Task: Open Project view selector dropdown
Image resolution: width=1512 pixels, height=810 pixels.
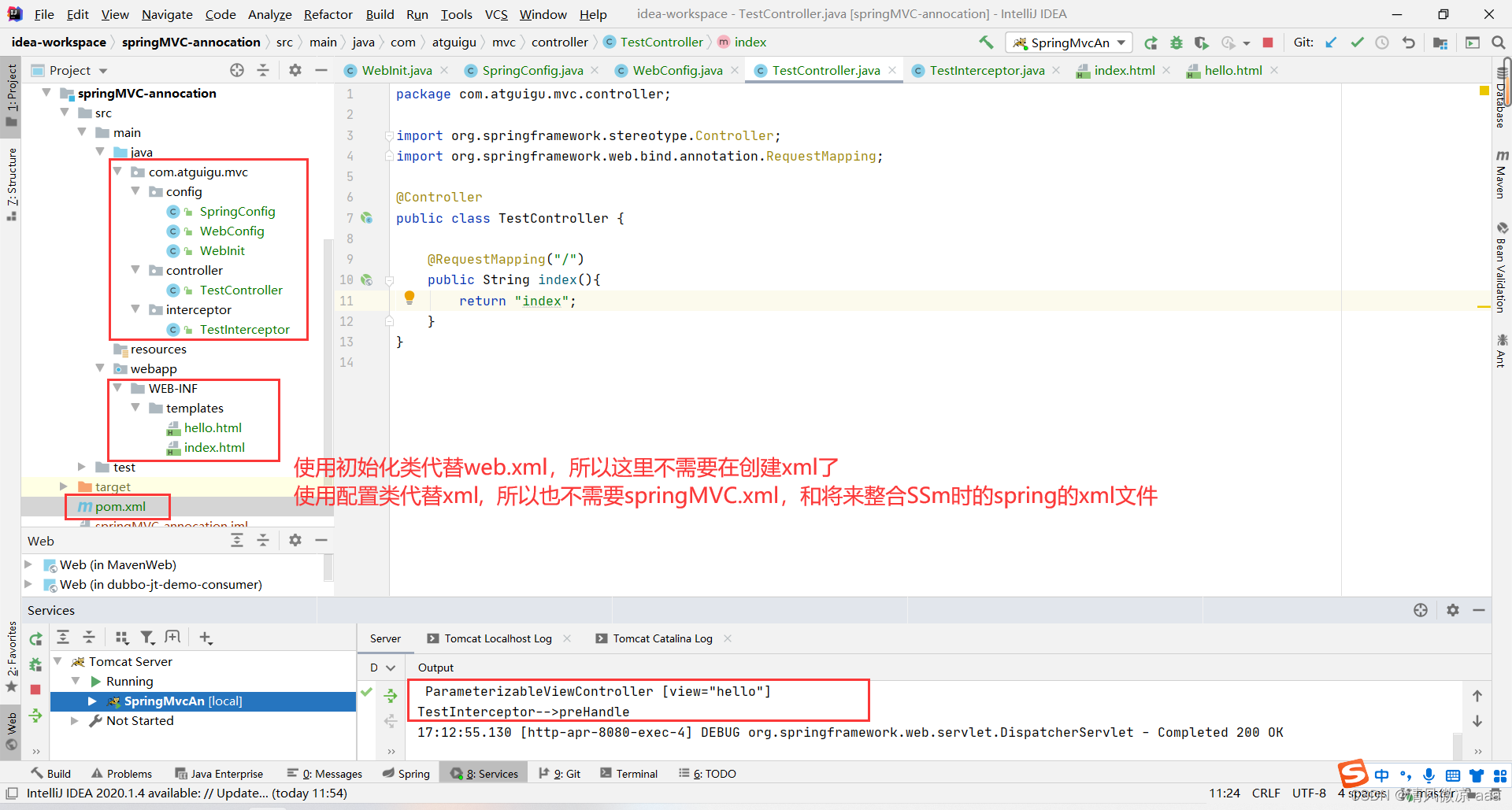Action: pos(78,70)
